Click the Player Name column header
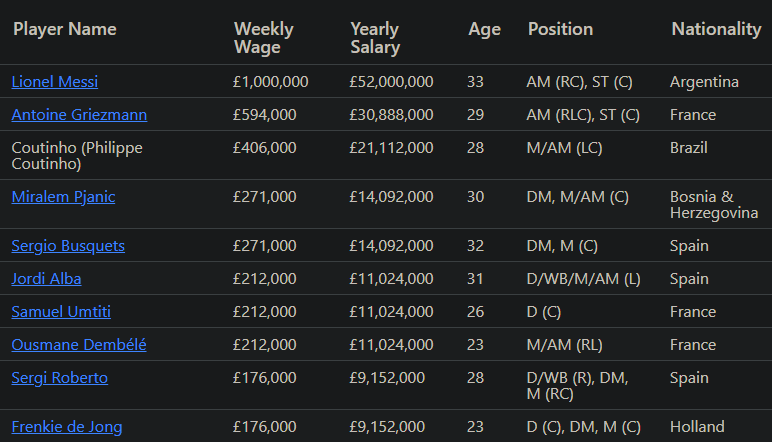772x442 pixels. click(65, 29)
